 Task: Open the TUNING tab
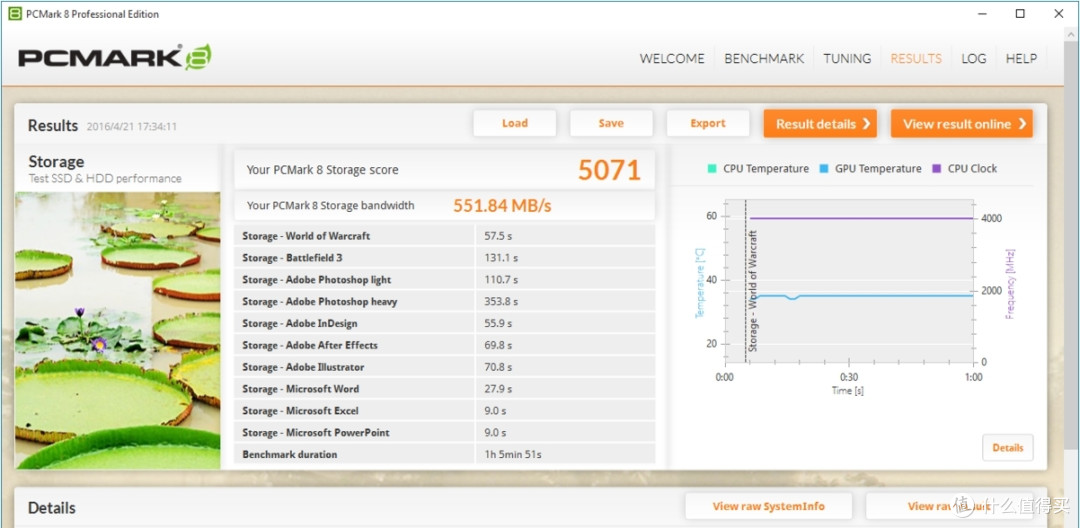click(847, 59)
